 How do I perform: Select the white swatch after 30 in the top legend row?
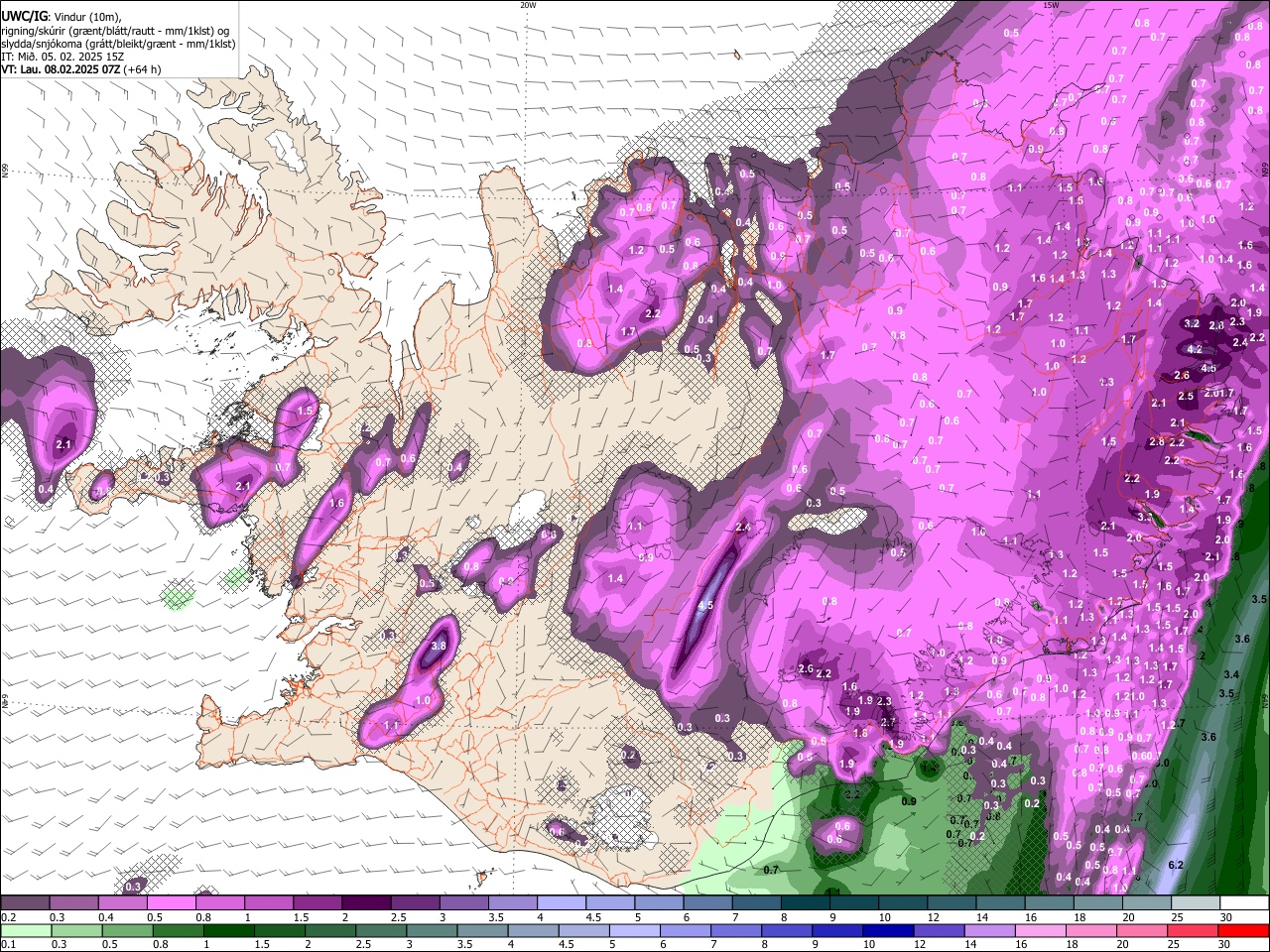coord(1243,903)
